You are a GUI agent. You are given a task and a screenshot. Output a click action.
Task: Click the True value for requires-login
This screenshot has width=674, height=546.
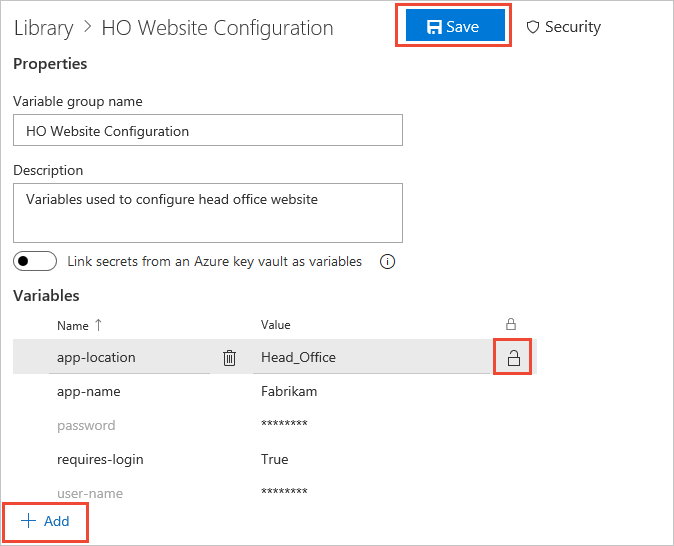click(x=274, y=459)
